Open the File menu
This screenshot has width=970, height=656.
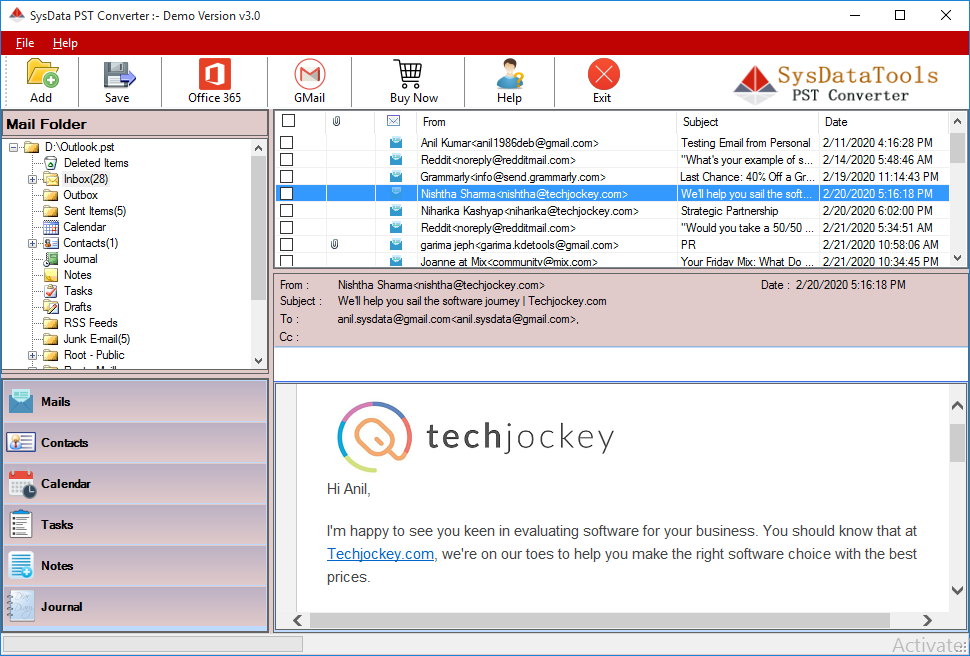pos(24,43)
